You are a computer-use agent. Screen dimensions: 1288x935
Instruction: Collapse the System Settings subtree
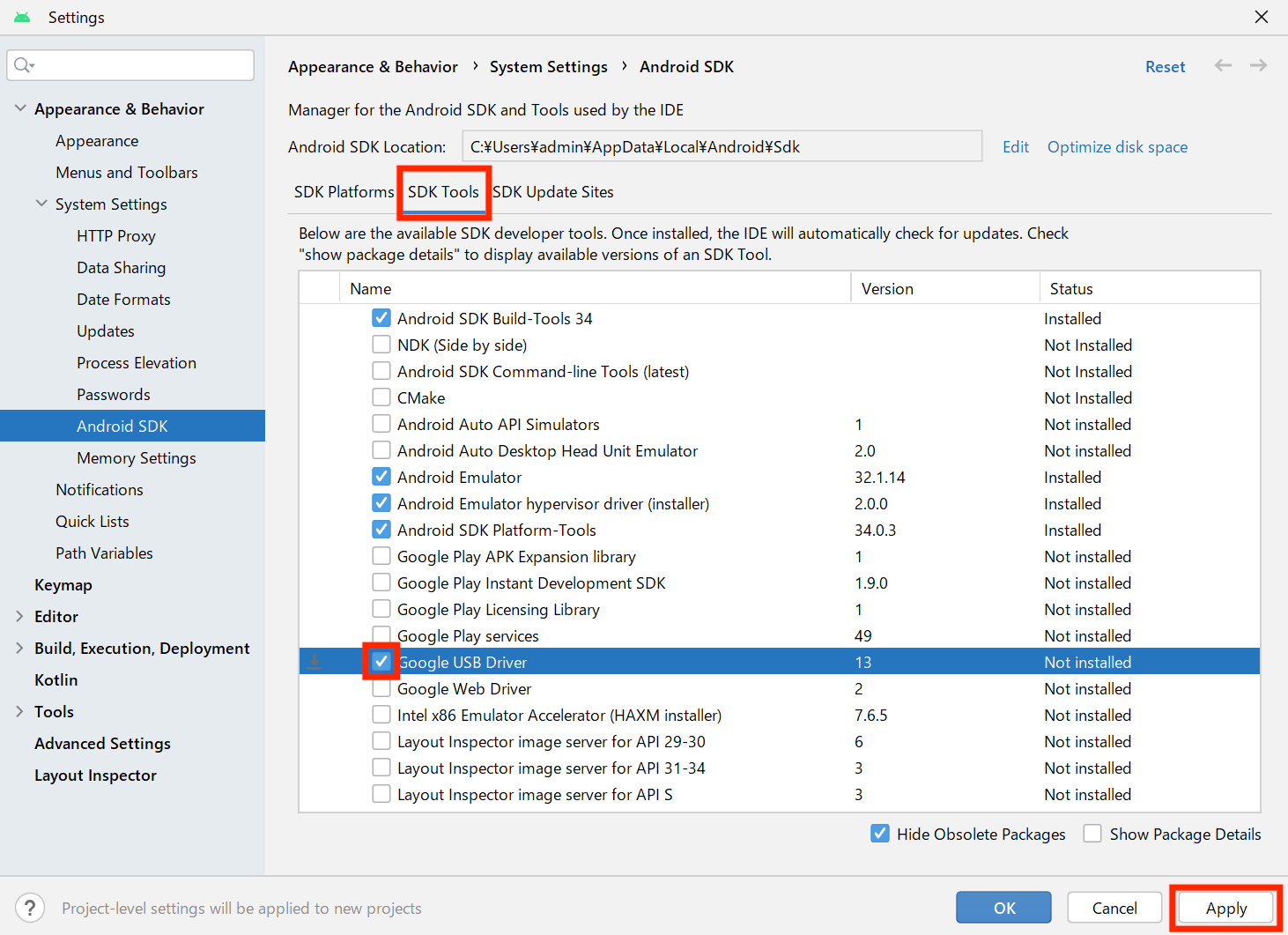41,204
